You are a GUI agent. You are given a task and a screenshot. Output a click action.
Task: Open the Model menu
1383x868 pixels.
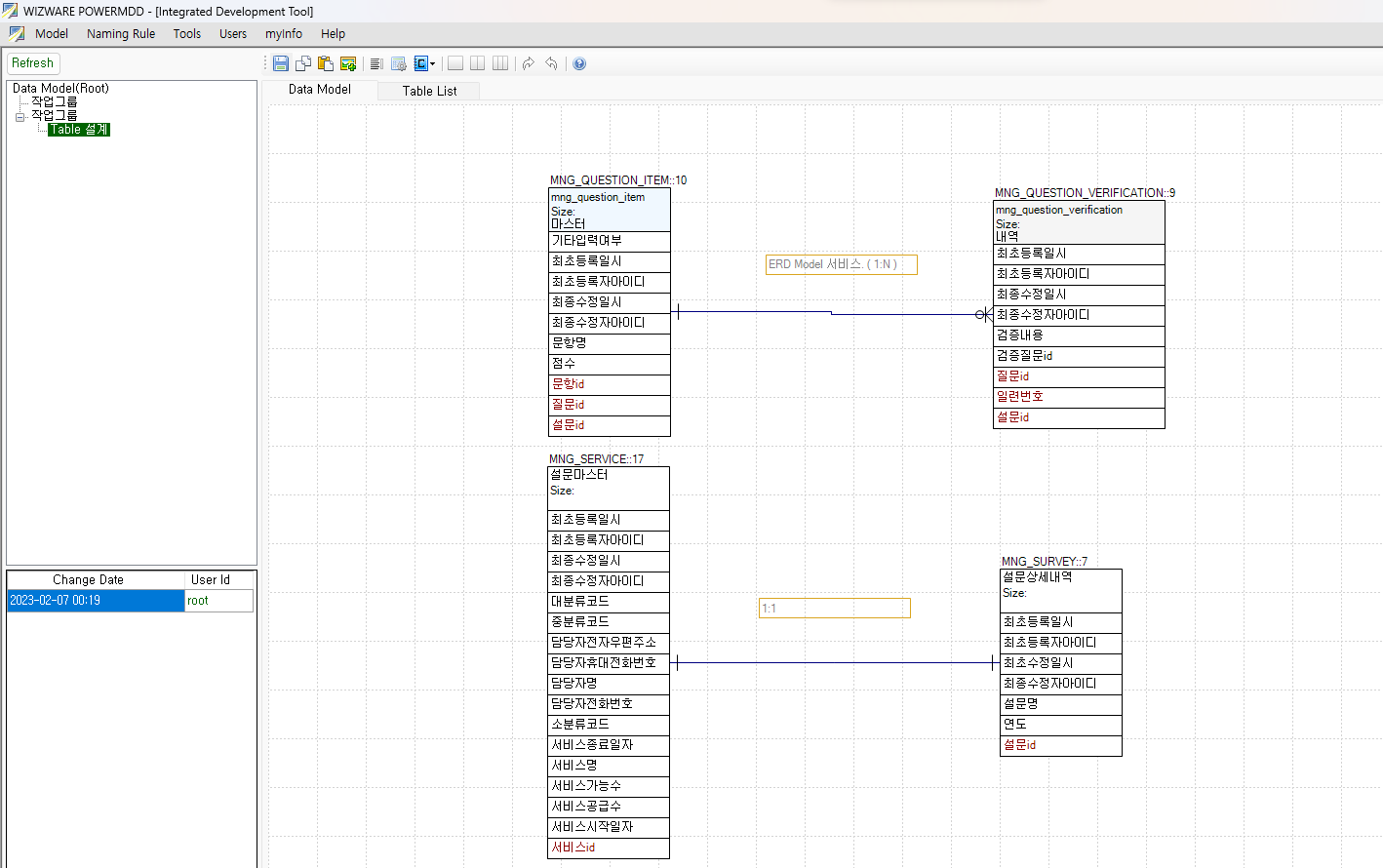point(52,33)
